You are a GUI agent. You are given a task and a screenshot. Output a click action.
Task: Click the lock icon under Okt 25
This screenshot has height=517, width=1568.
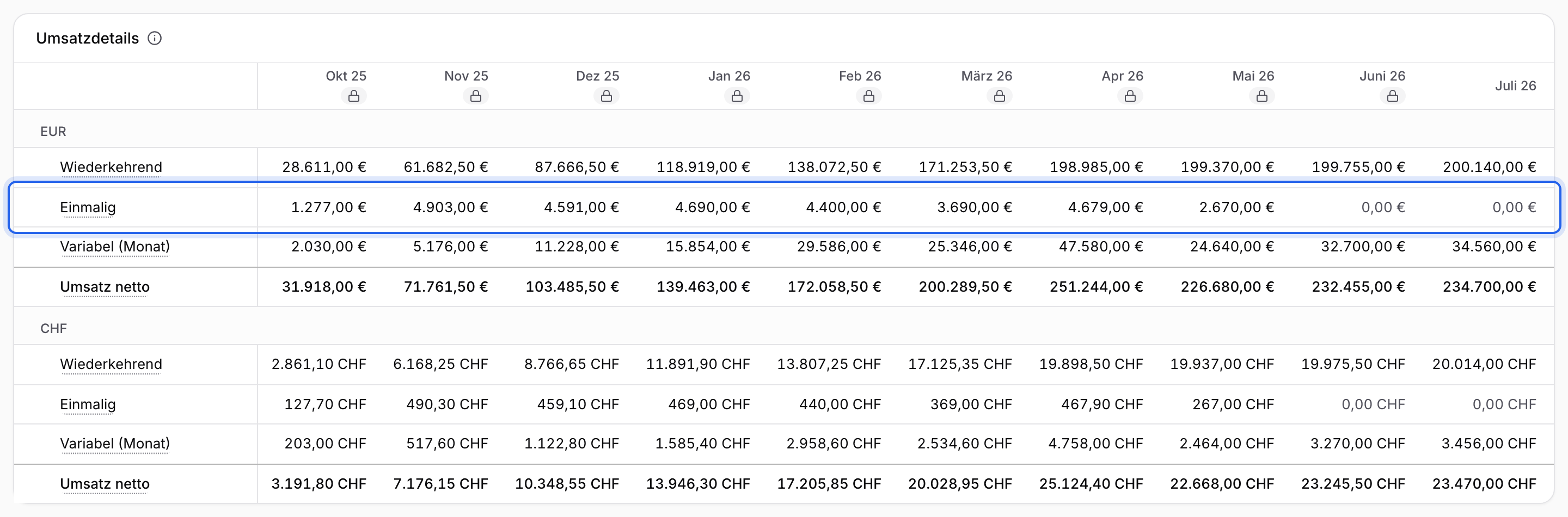354,96
